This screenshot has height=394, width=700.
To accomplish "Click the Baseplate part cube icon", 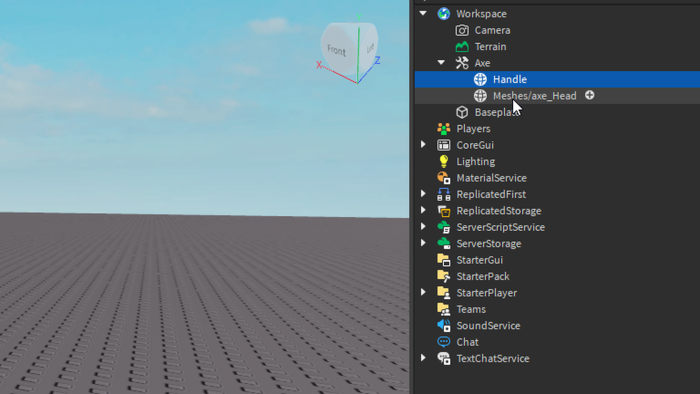I will 462,112.
